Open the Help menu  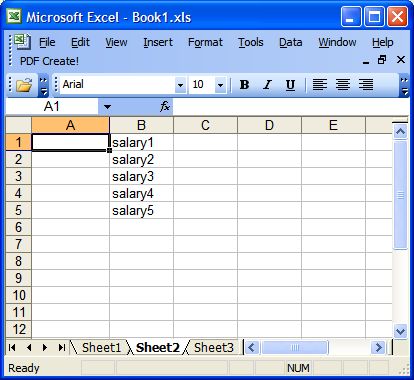(x=383, y=42)
